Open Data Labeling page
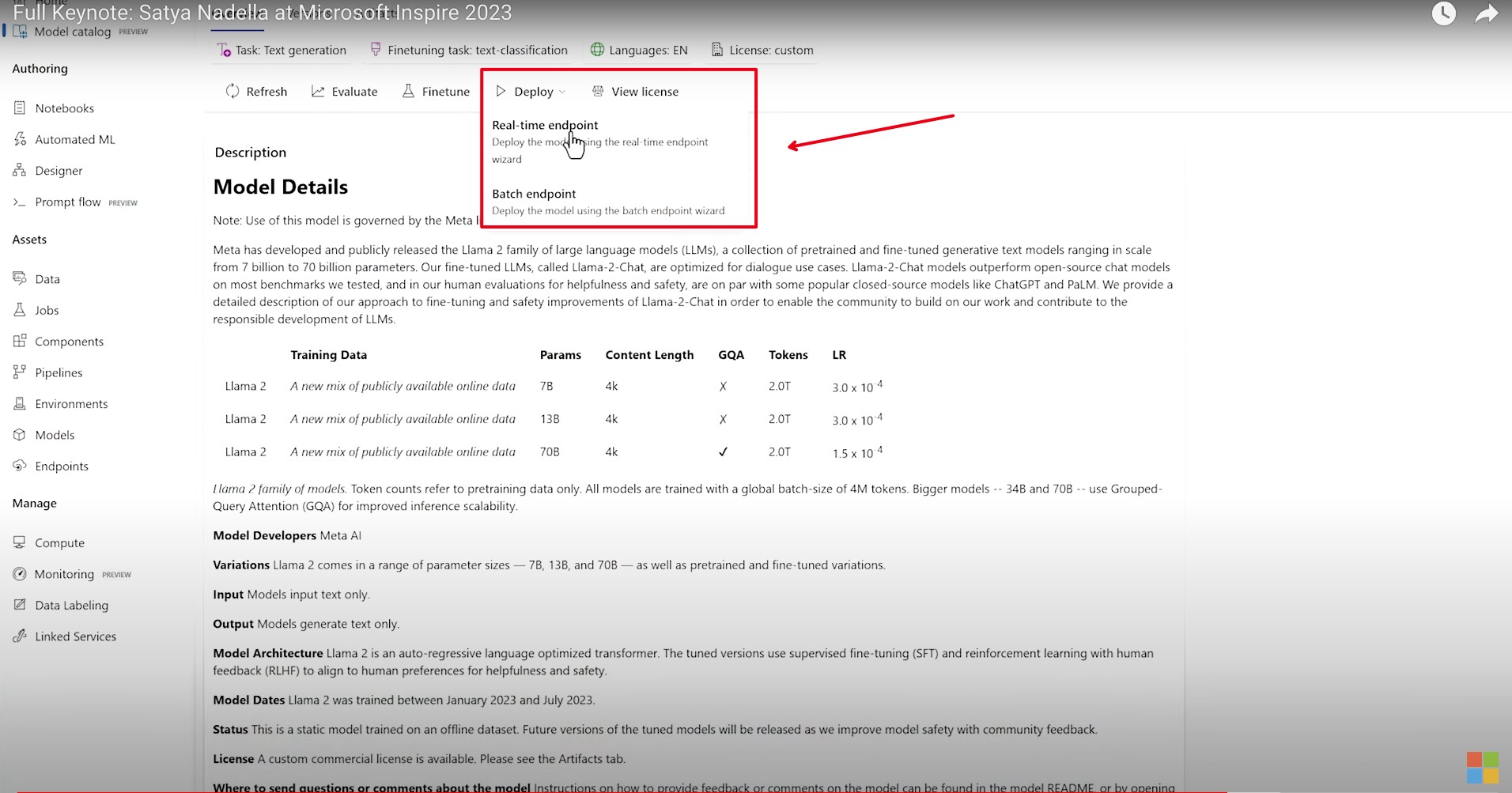Image resolution: width=1512 pixels, height=793 pixels. point(71,606)
